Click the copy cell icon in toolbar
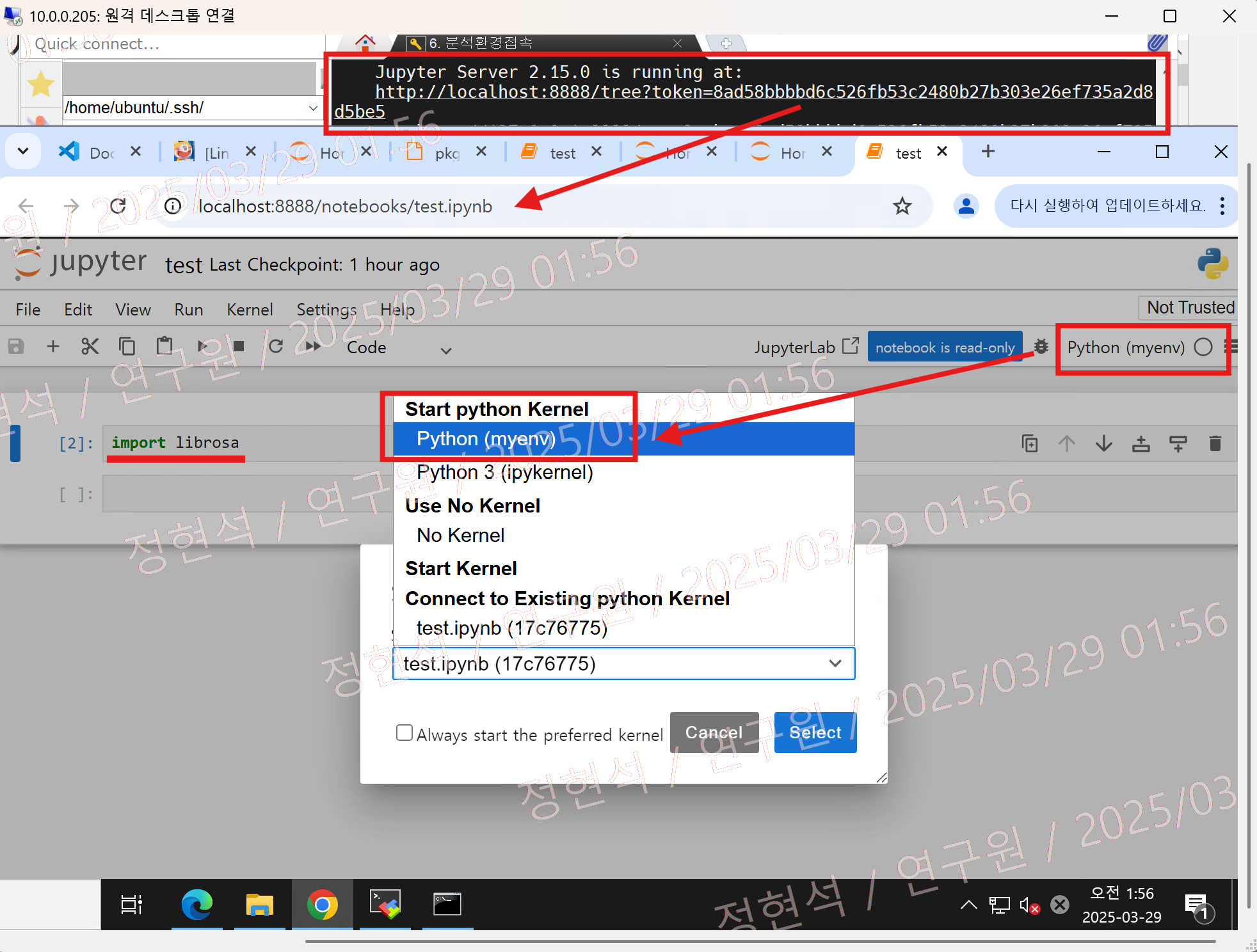The width and height of the screenshot is (1257, 952). point(127,347)
